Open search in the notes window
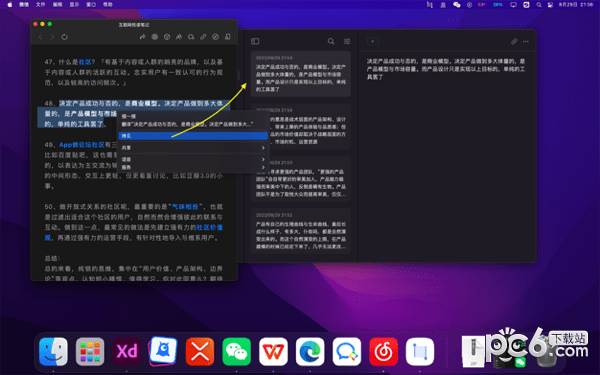Image resolution: width=600 pixels, height=375 pixels. [331, 41]
